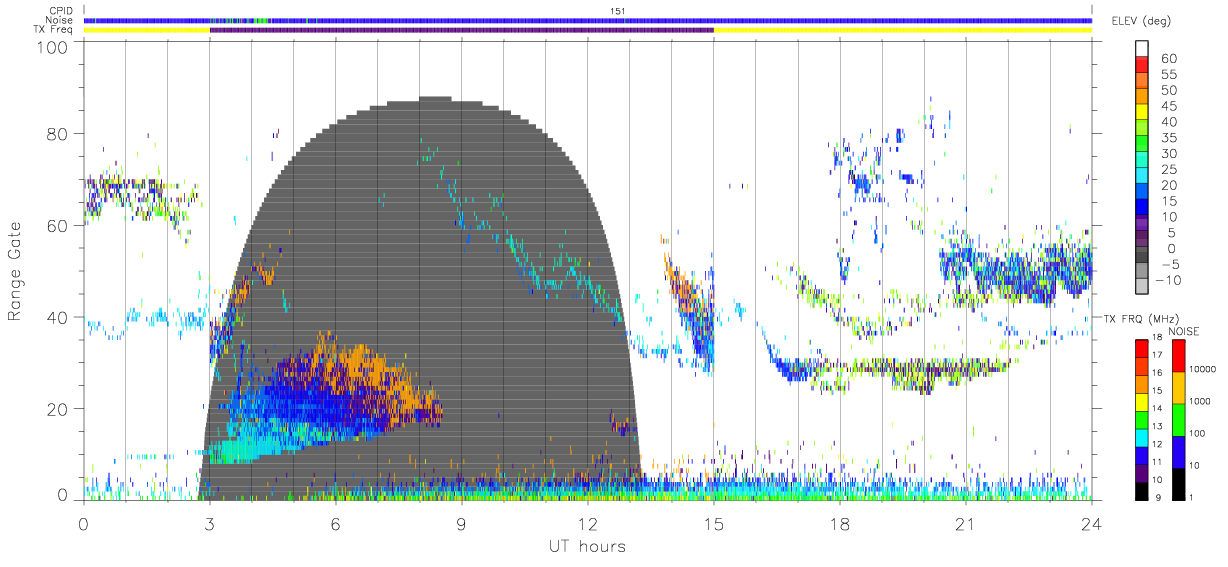1228x567 pixels.
Task: Click the green patch in the Noise strip
Action: [263, 20]
